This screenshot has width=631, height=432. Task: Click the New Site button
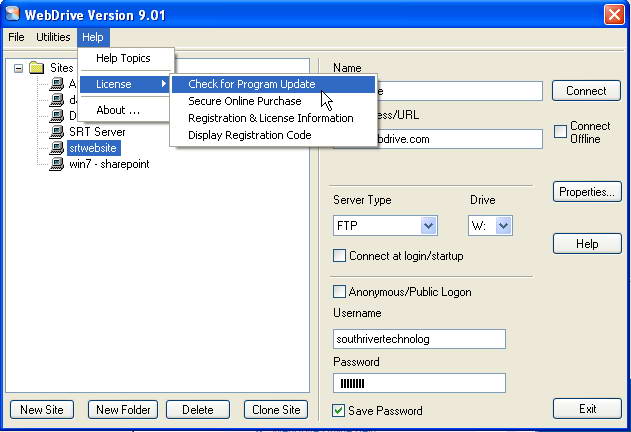pyautogui.click(x=42, y=409)
